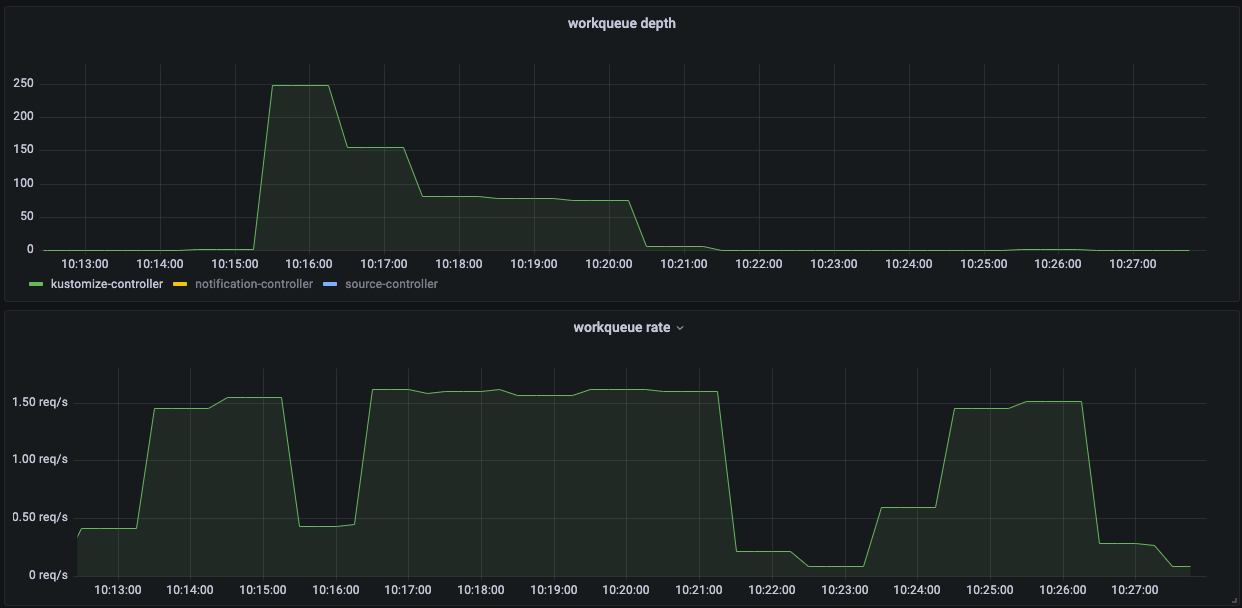Click 0 req/s y-axis label
The image size is (1242, 608).
pos(48,575)
